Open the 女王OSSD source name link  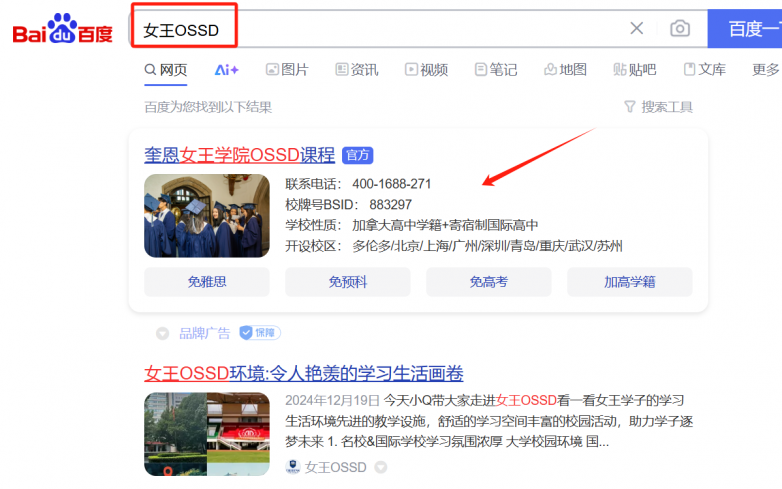336,467
